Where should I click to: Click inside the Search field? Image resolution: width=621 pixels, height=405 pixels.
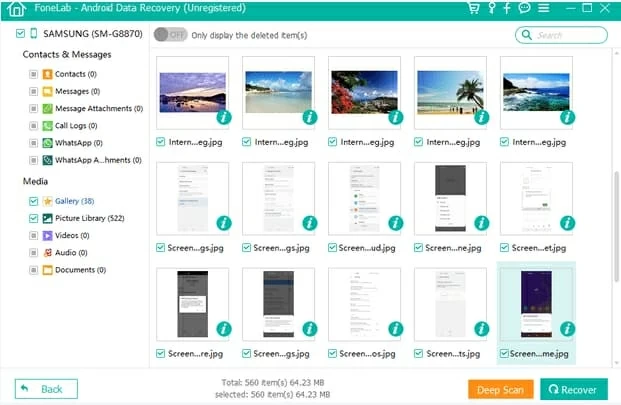[568, 35]
